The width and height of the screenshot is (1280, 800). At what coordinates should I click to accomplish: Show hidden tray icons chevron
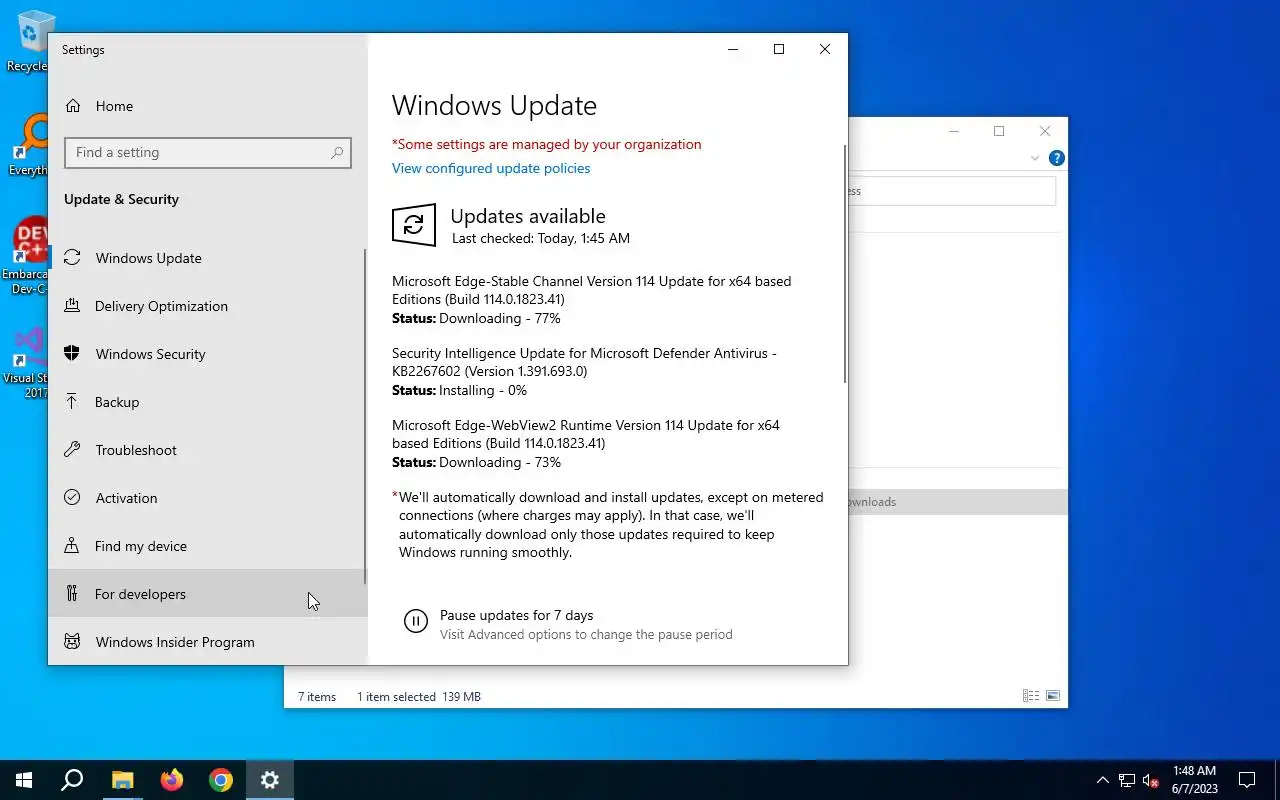1103,780
